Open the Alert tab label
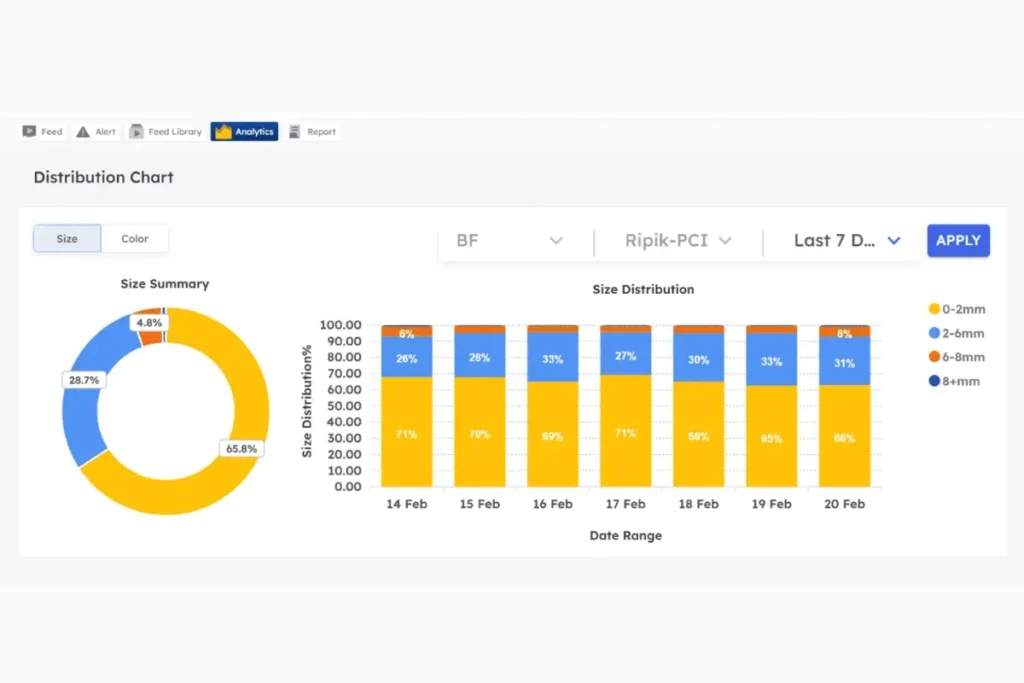Screen dimensions: 1024x683 pos(105,132)
